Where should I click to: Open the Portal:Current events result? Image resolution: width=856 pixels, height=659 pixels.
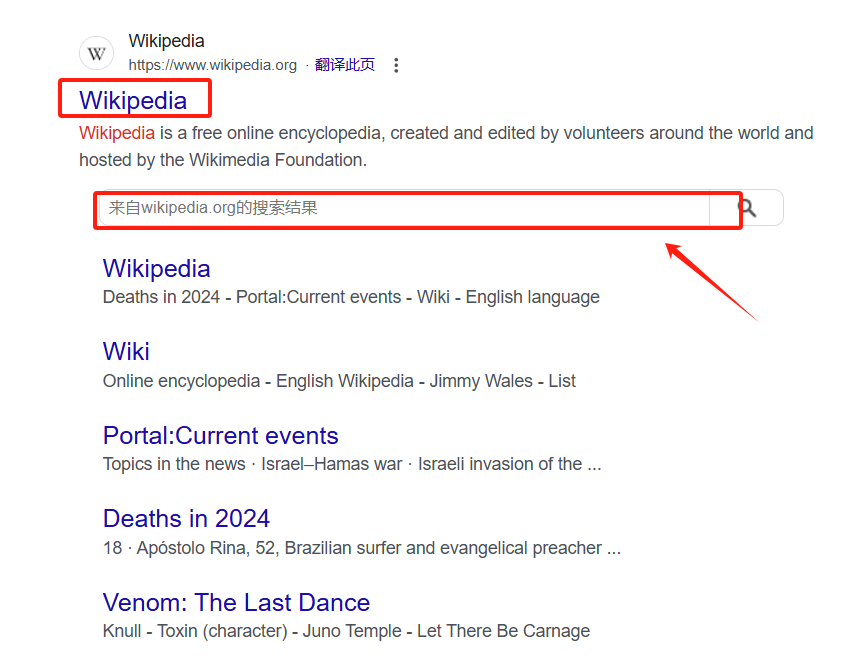220,436
